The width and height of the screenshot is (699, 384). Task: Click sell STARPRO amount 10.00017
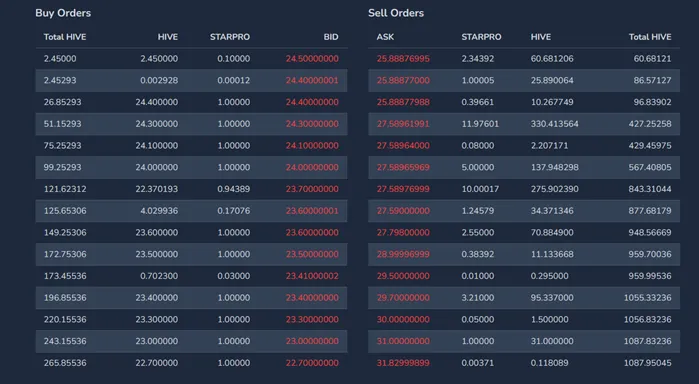click(480, 189)
